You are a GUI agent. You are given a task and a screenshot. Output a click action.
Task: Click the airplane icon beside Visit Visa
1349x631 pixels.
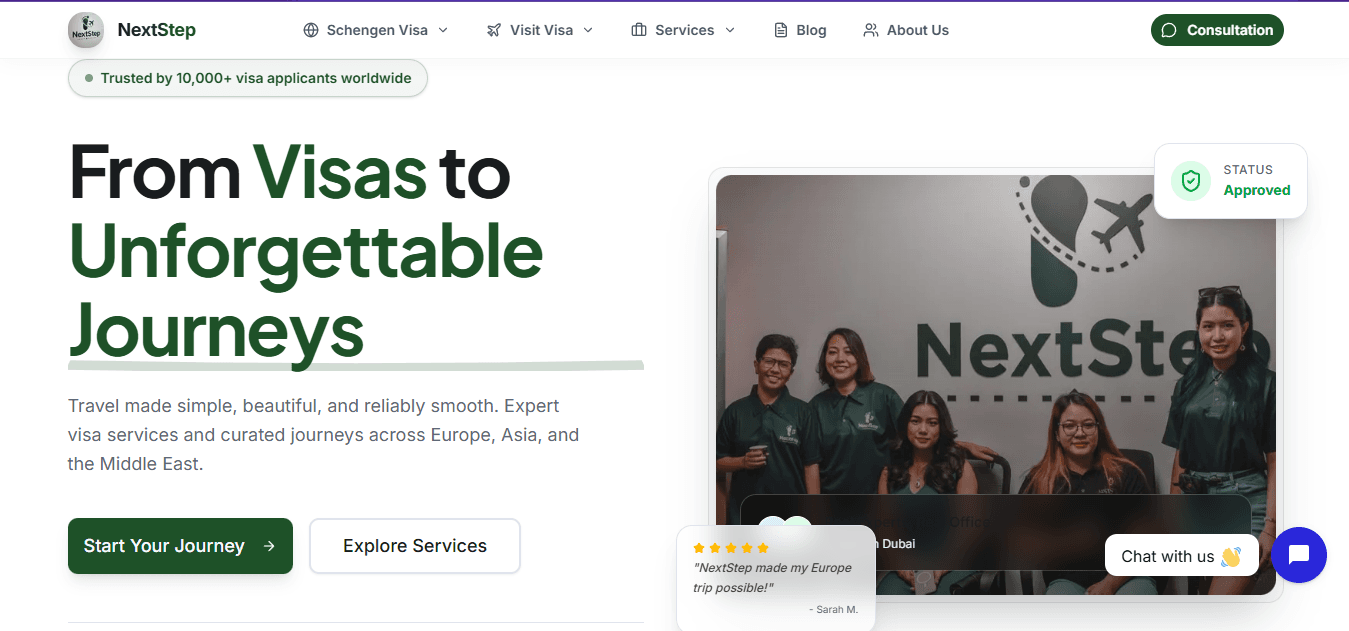pos(494,30)
